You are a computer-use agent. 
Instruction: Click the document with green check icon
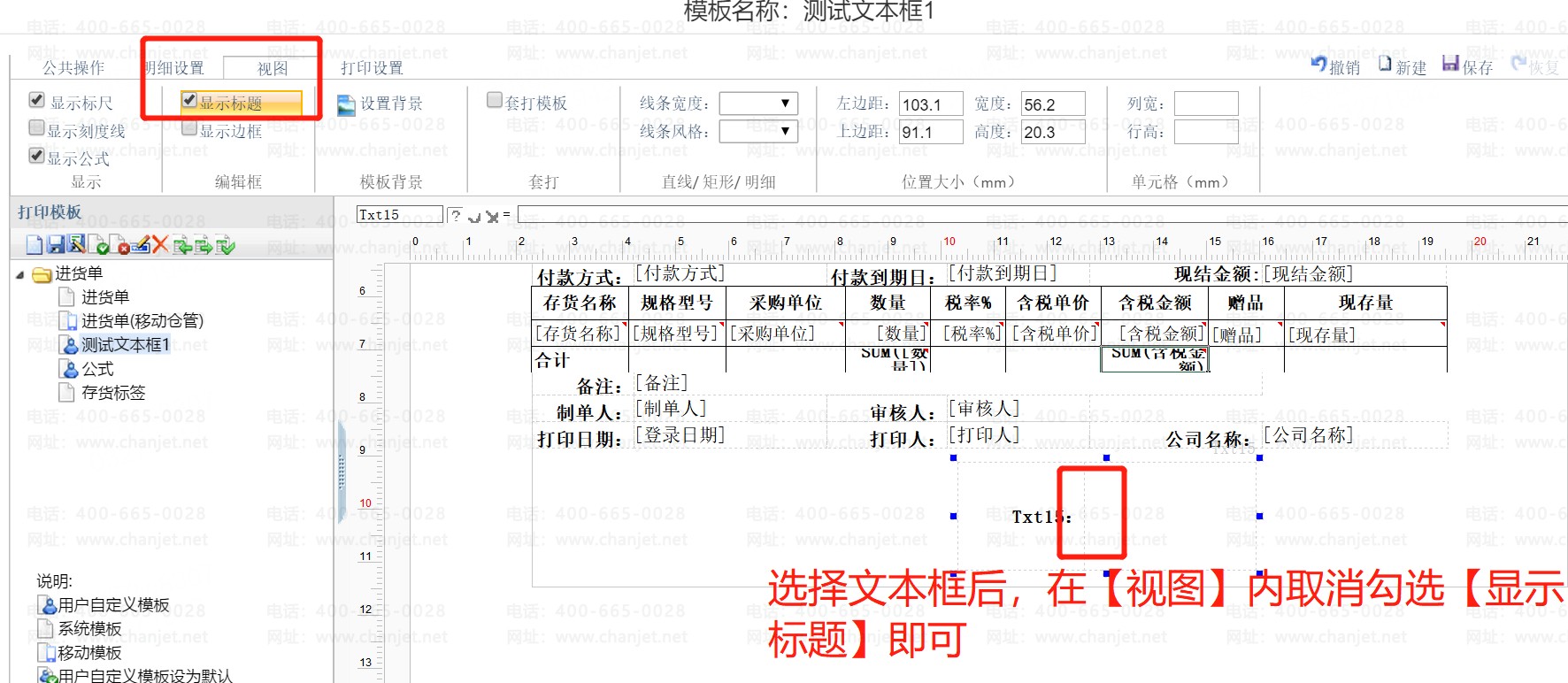(98, 245)
